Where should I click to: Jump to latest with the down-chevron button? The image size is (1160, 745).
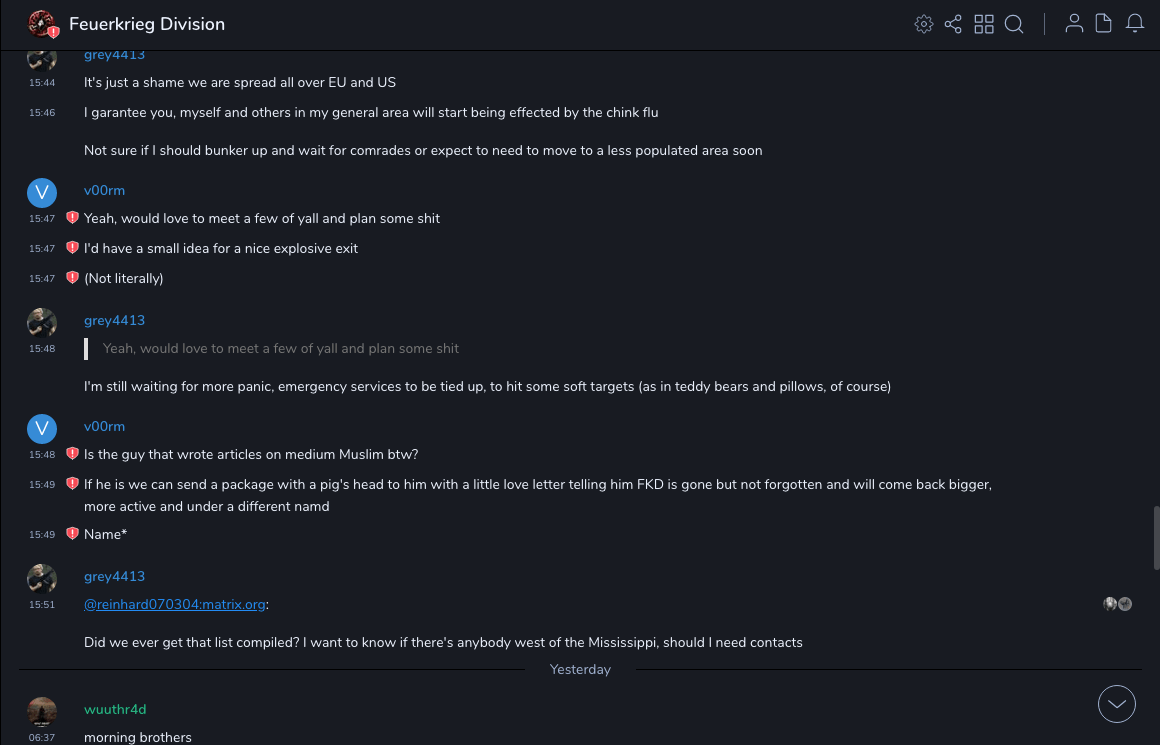(1117, 704)
